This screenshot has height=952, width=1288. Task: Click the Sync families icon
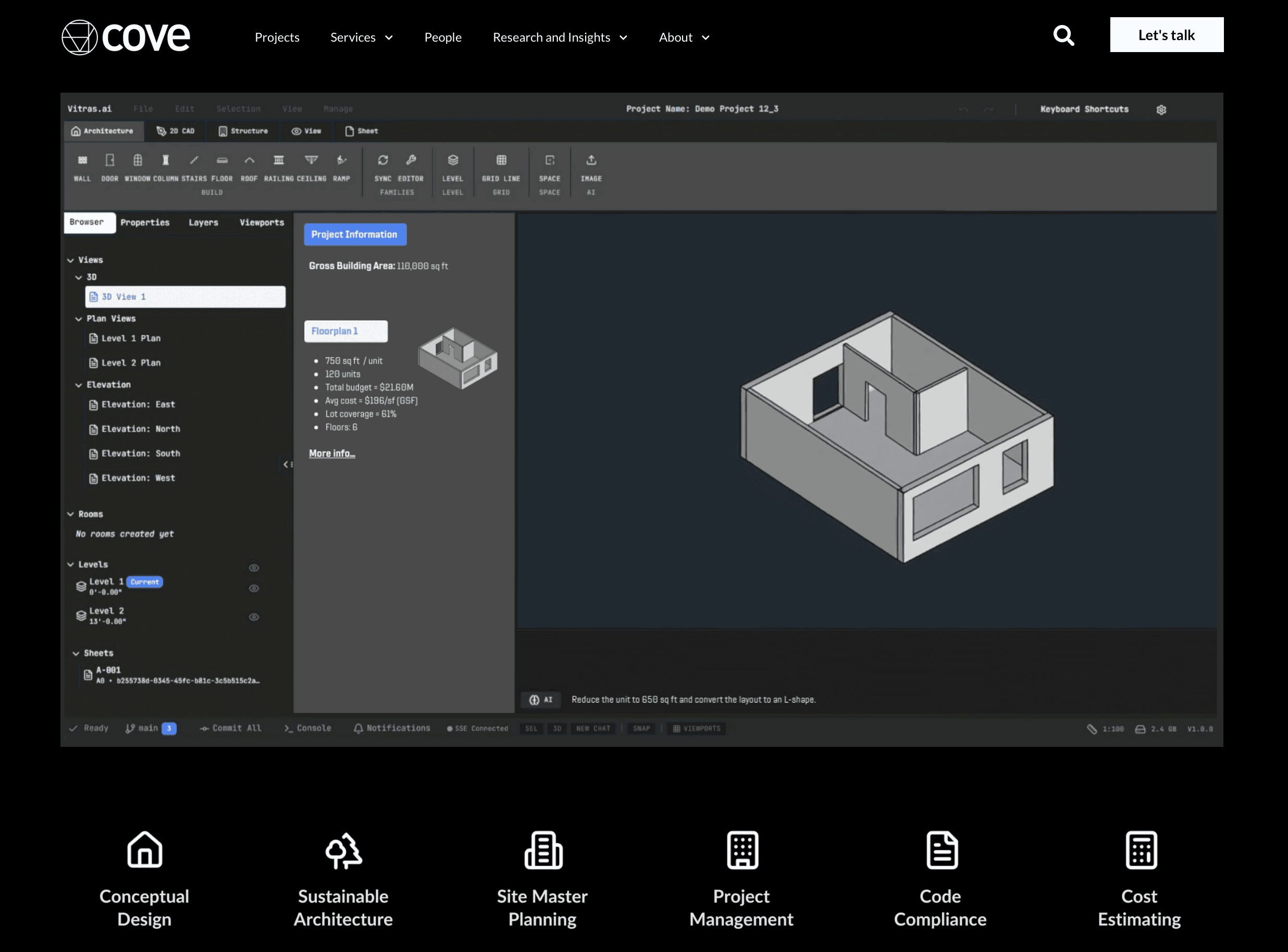click(383, 161)
